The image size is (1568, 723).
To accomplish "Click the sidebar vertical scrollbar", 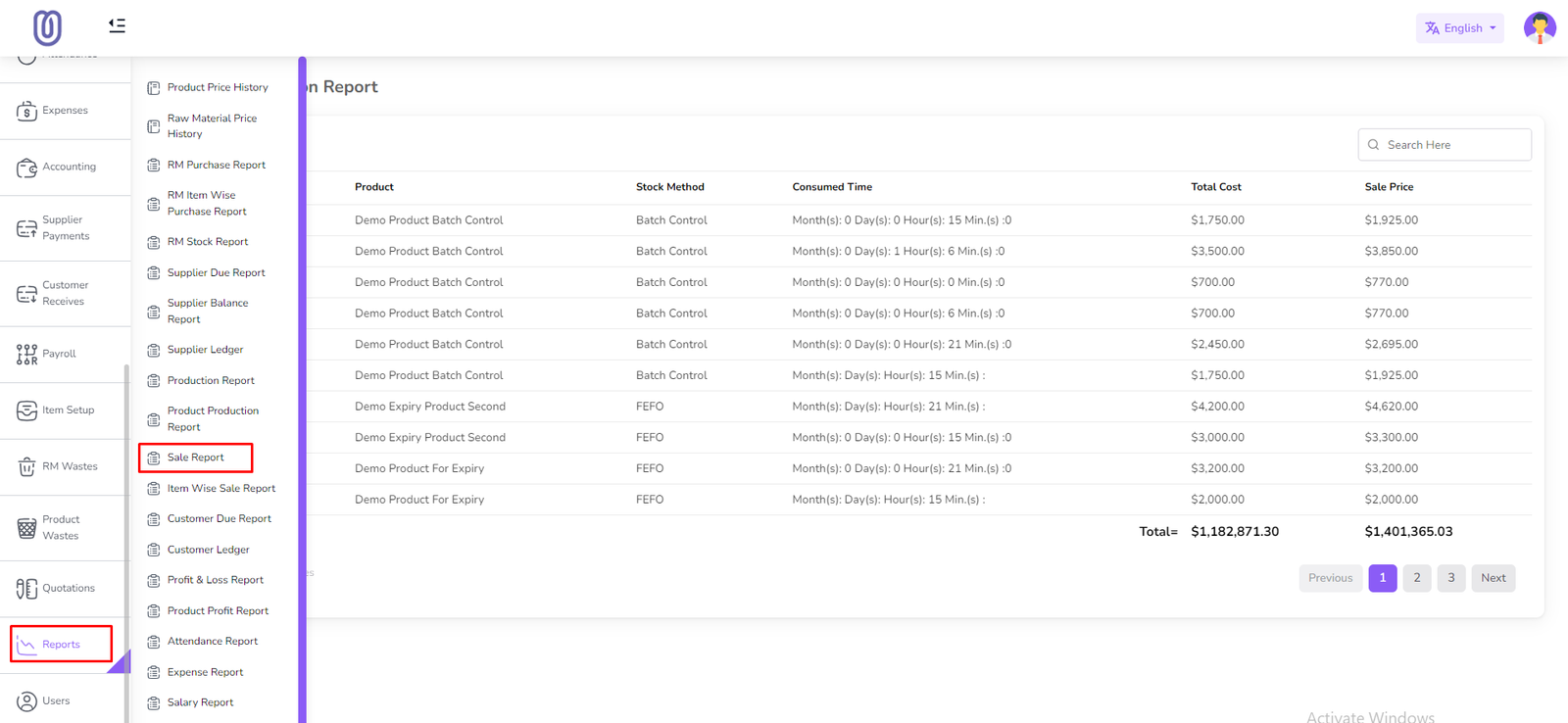I will pyautogui.click(x=125, y=539).
